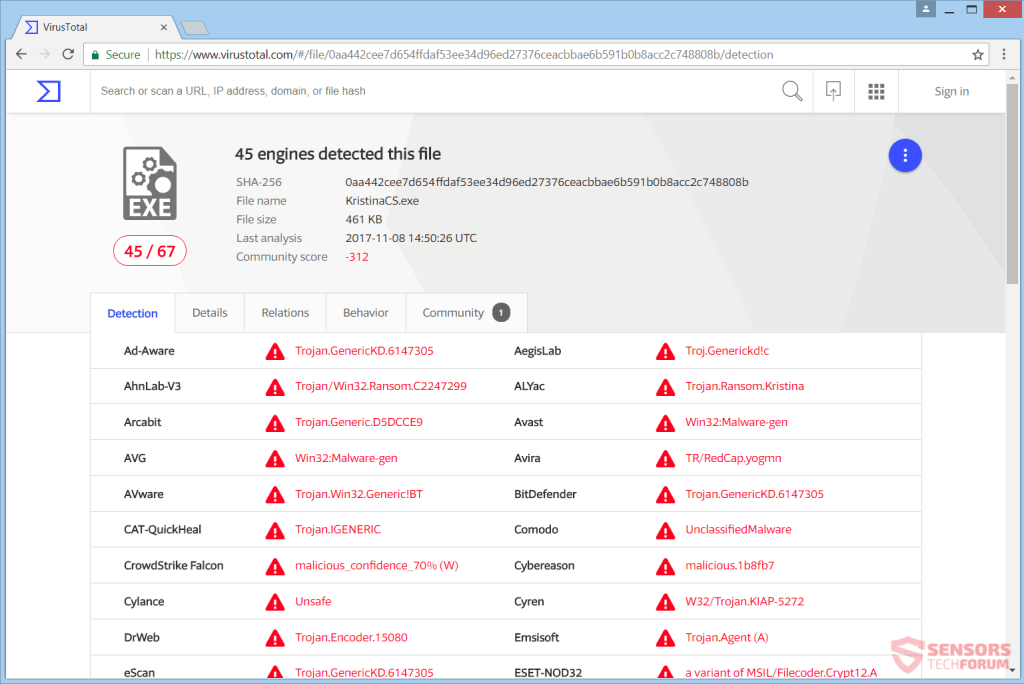Click the '45 engines detected this file' heading
This screenshot has width=1024, height=684.
338,154
